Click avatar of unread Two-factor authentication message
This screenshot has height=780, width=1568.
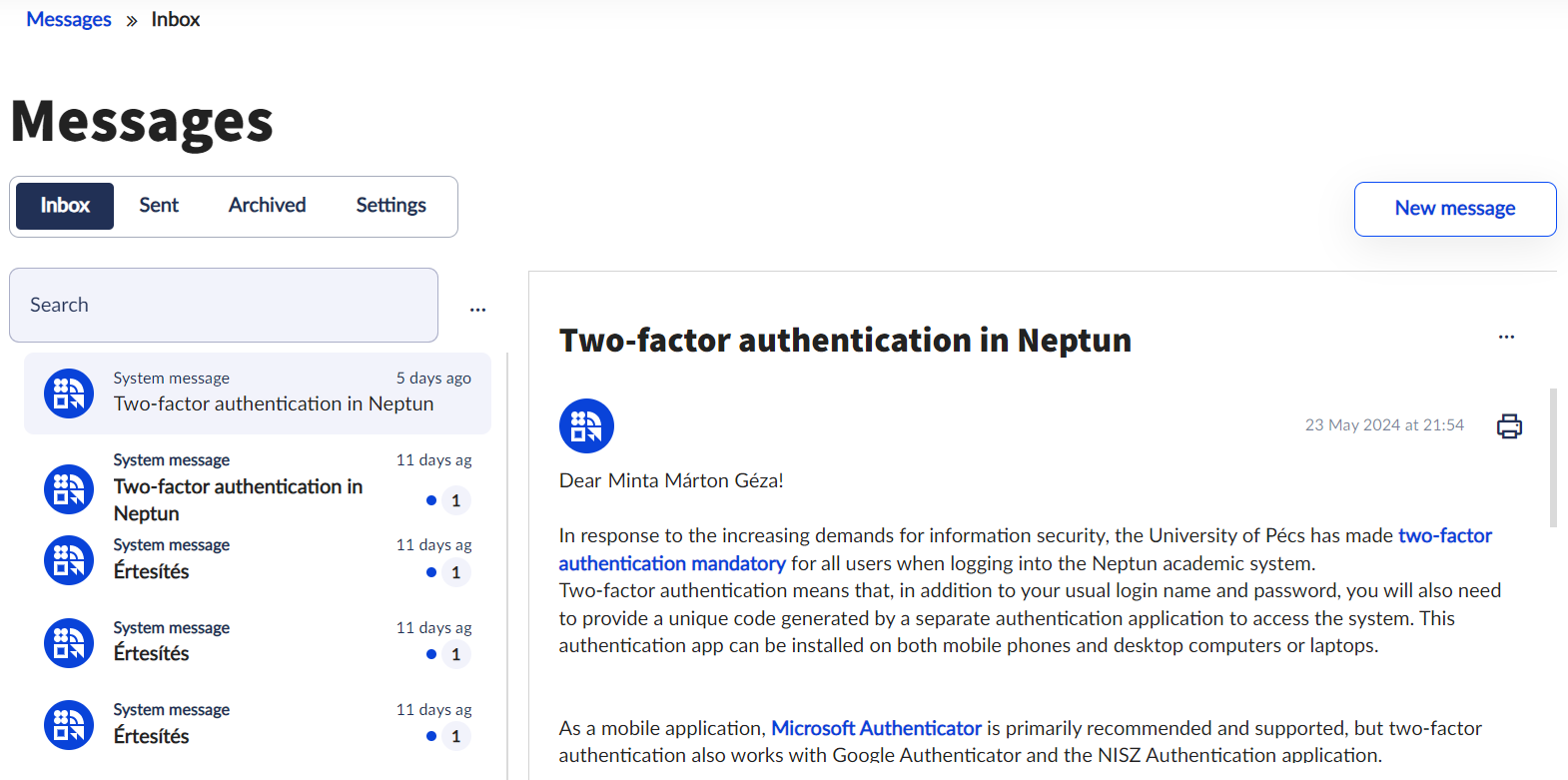pyautogui.click(x=69, y=489)
